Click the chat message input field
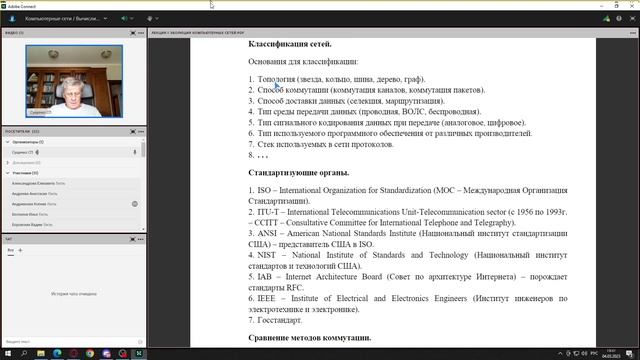Screen dimensions: 640x360 (70, 342)
